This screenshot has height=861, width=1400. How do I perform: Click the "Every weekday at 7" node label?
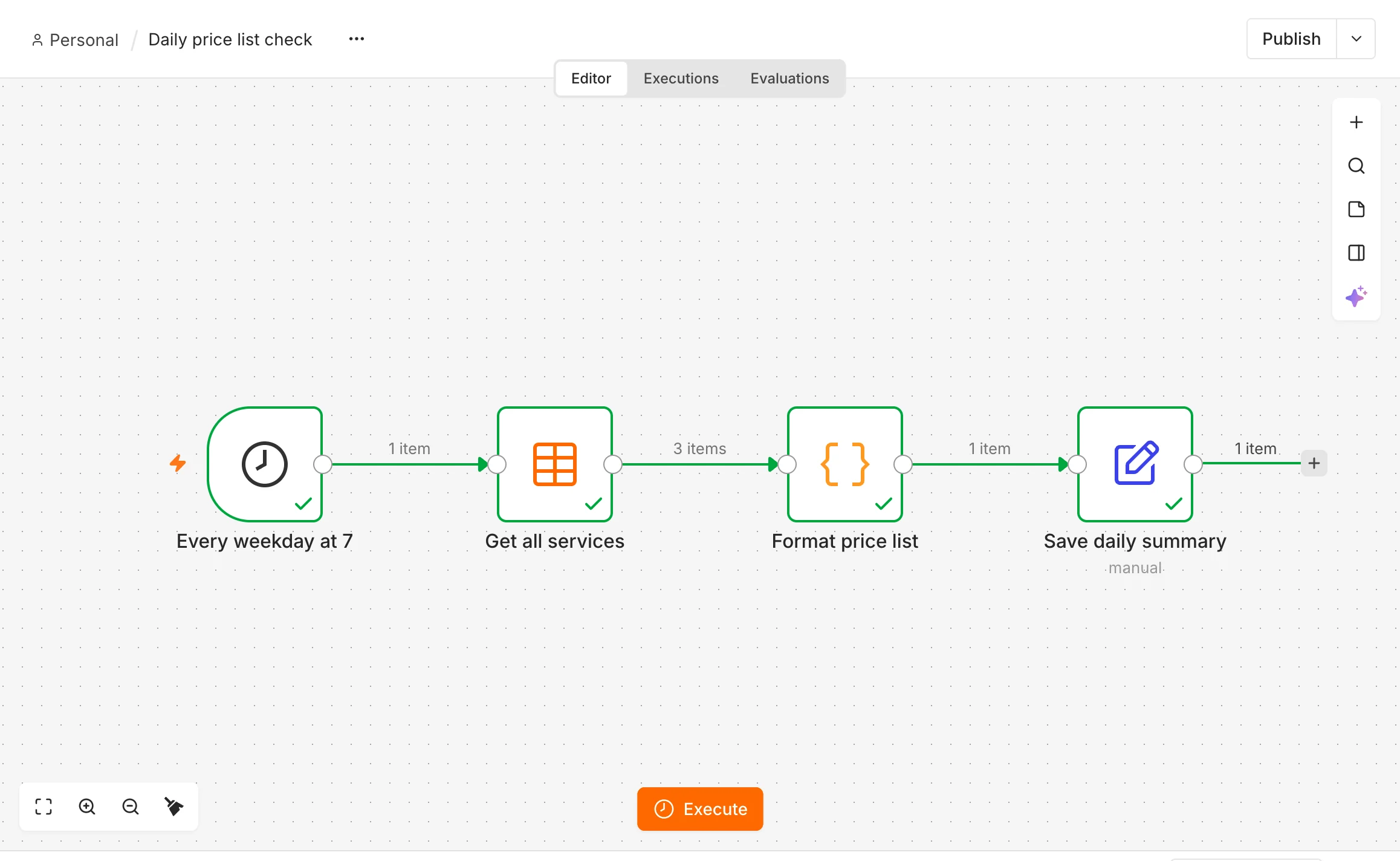click(x=265, y=541)
